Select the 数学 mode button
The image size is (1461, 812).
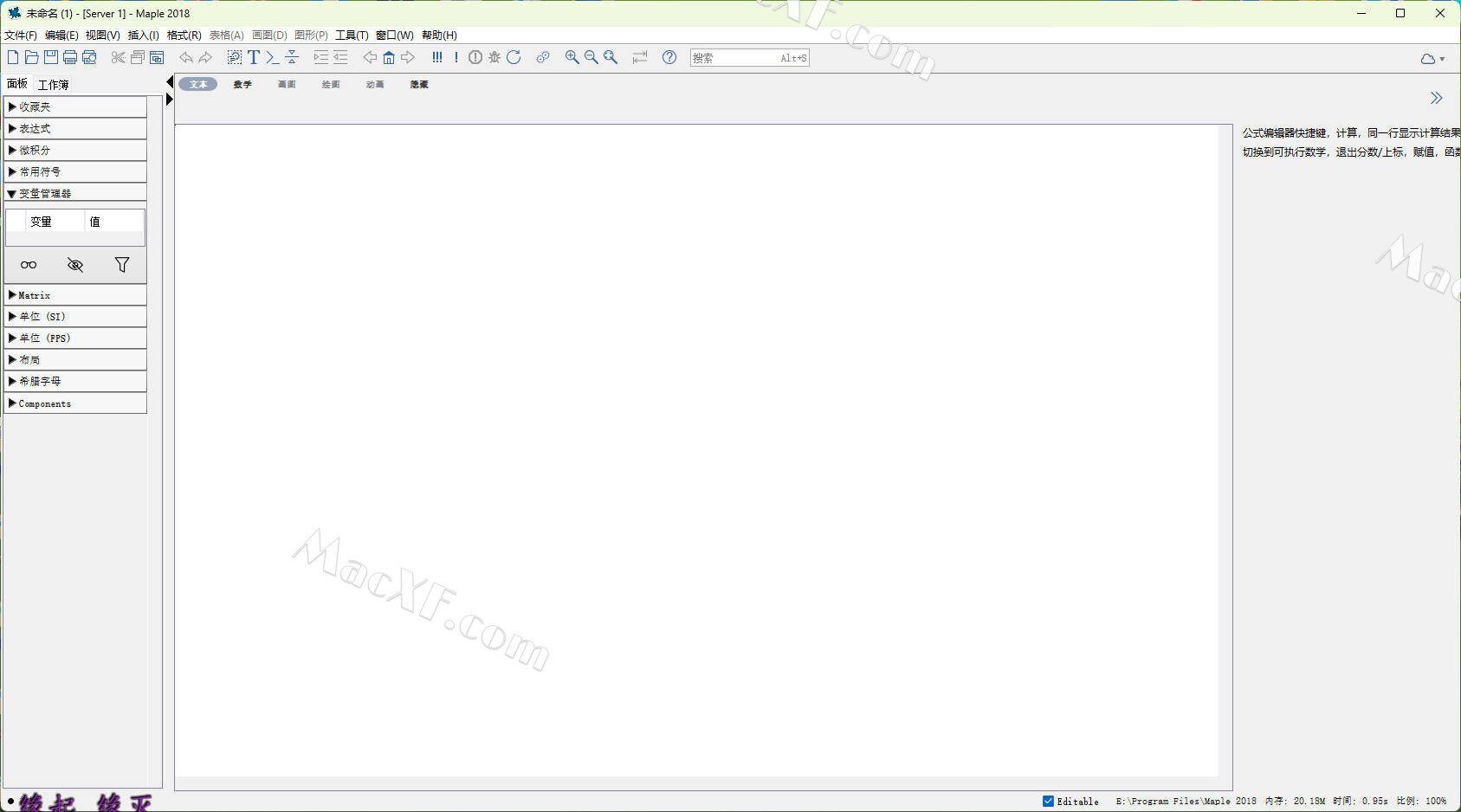pos(242,84)
